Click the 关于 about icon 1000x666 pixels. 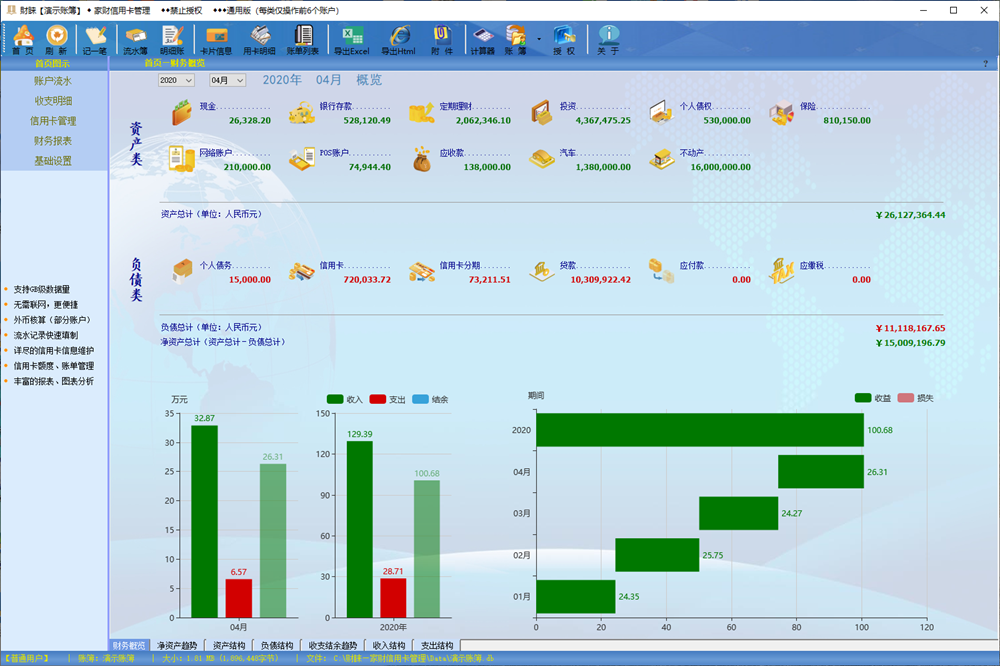(x=608, y=39)
